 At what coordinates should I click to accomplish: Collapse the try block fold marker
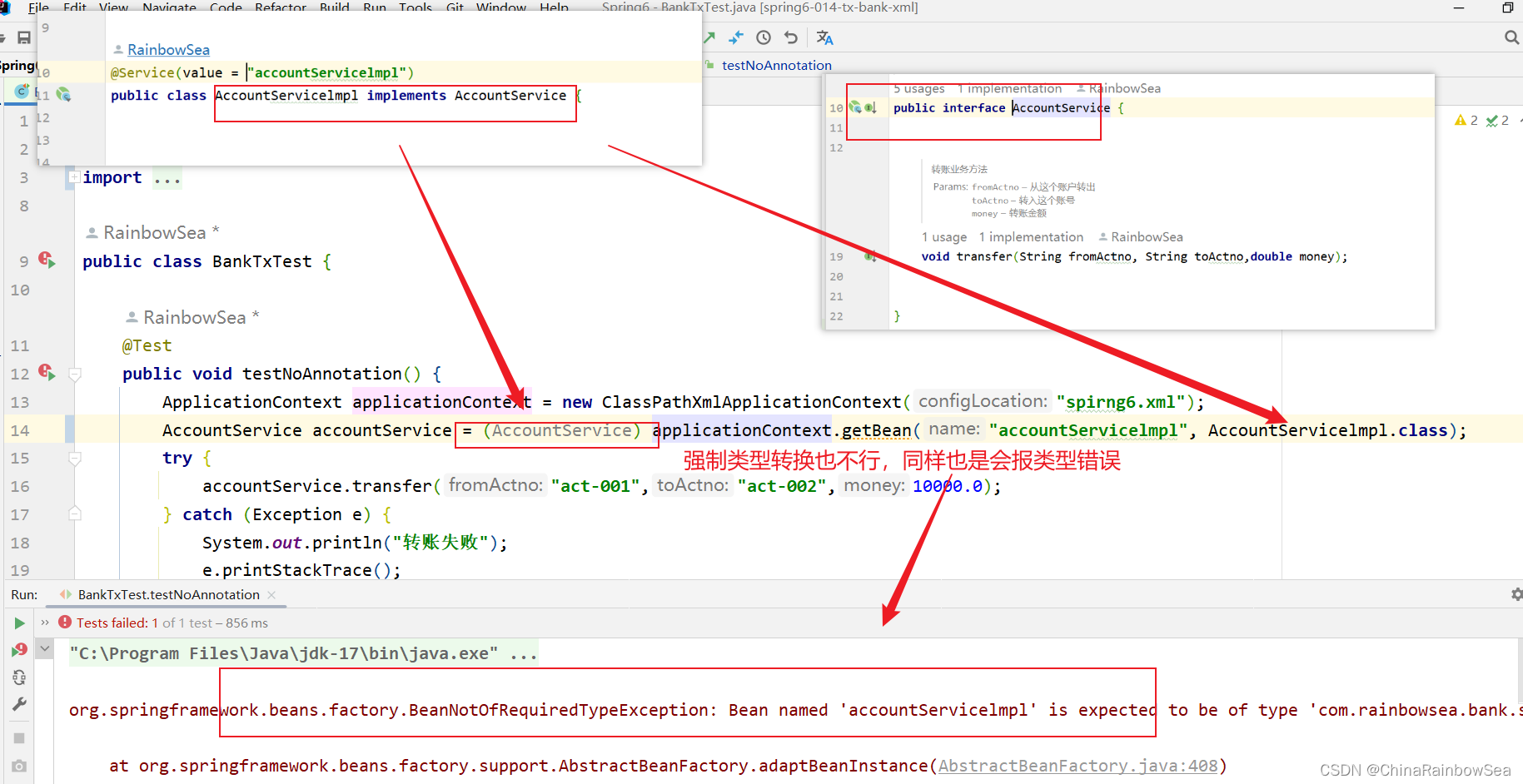point(74,459)
